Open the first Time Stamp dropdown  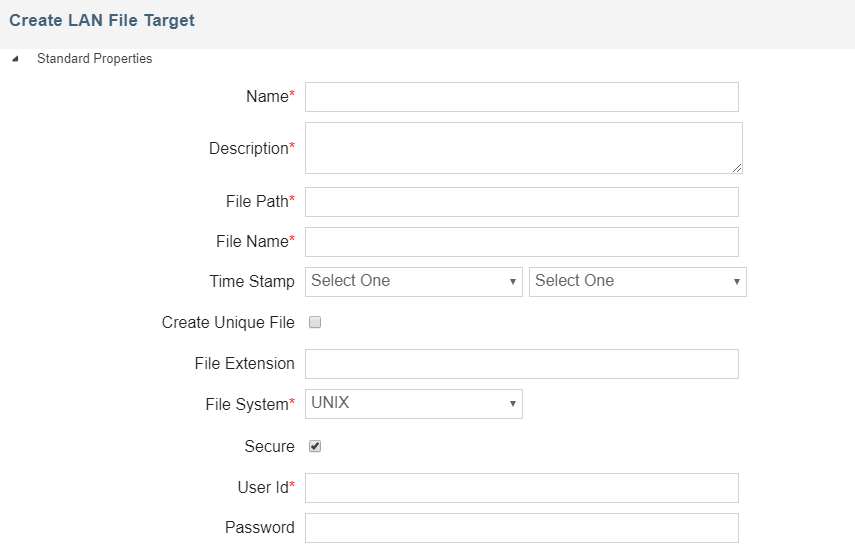[x=413, y=282]
